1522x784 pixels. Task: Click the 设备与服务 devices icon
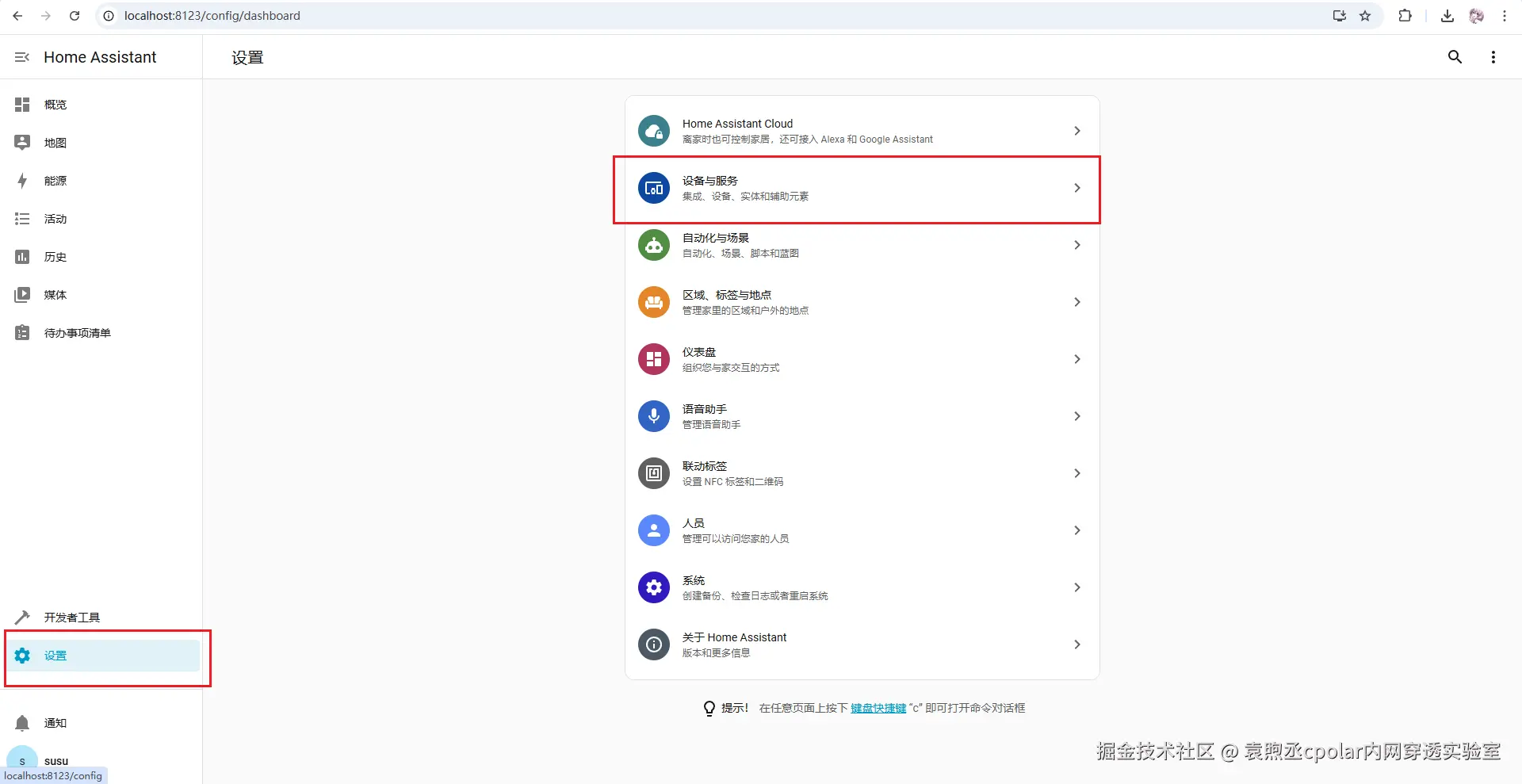click(x=654, y=188)
